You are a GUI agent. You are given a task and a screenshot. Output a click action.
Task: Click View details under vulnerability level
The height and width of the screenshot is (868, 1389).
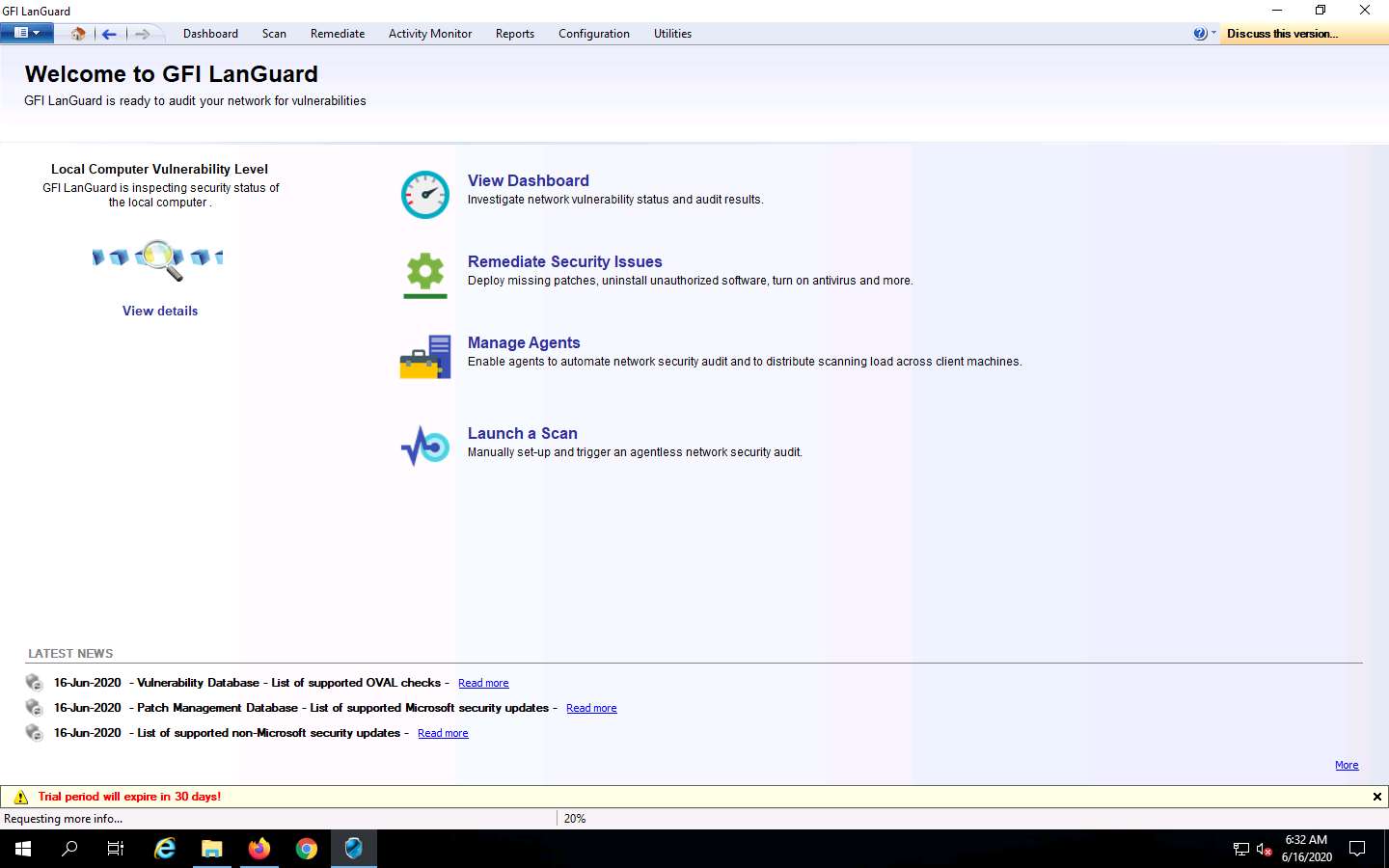(160, 311)
